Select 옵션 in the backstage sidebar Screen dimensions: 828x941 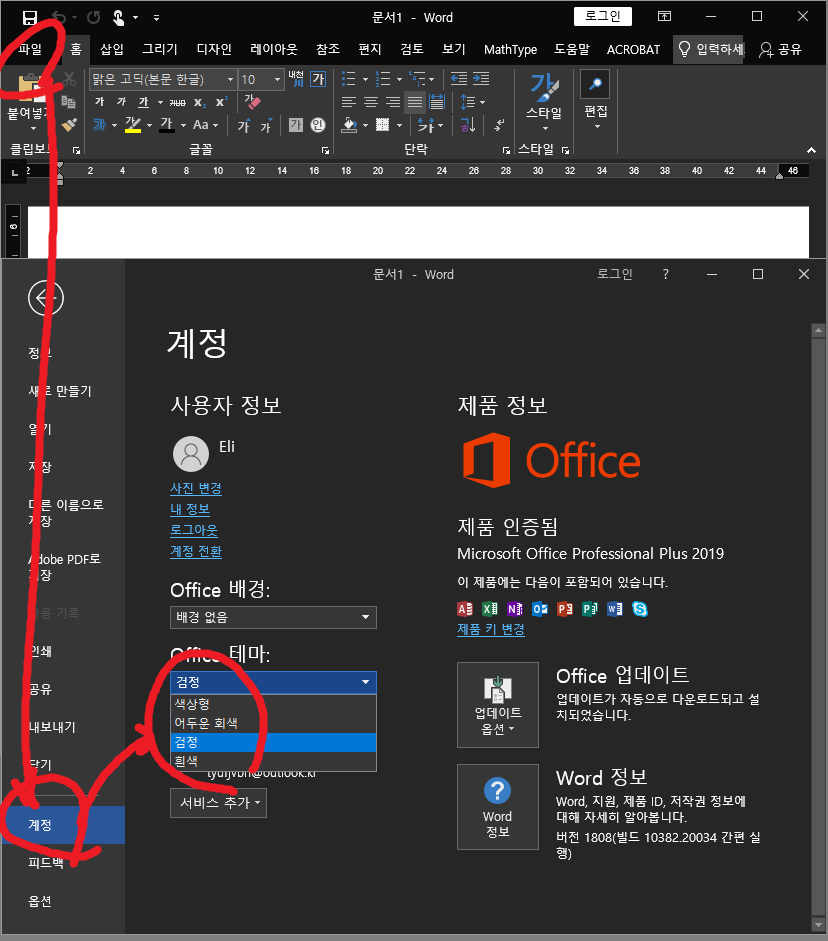coord(40,901)
